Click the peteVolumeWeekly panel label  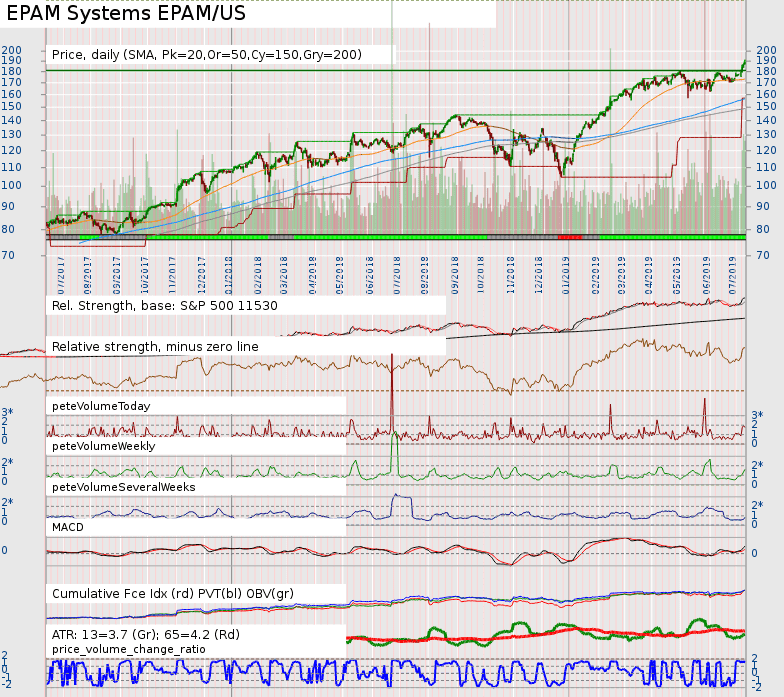click(x=104, y=446)
